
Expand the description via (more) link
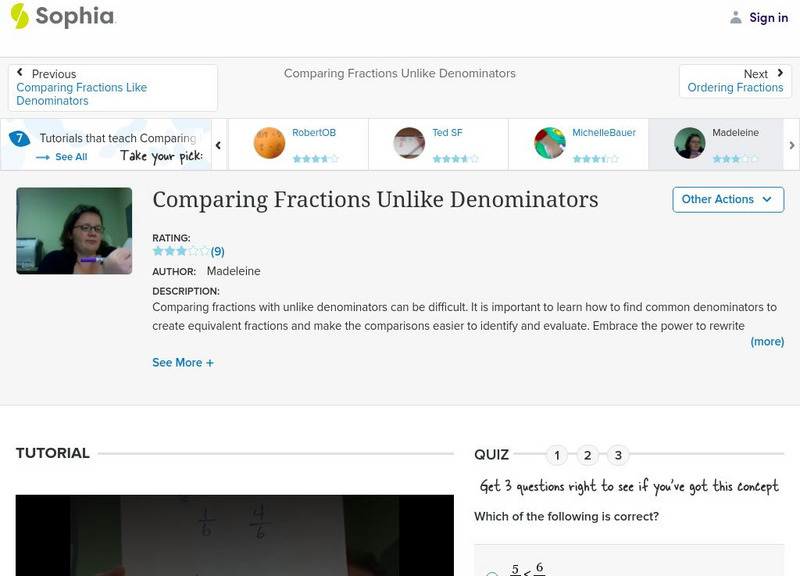click(x=767, y=341)
